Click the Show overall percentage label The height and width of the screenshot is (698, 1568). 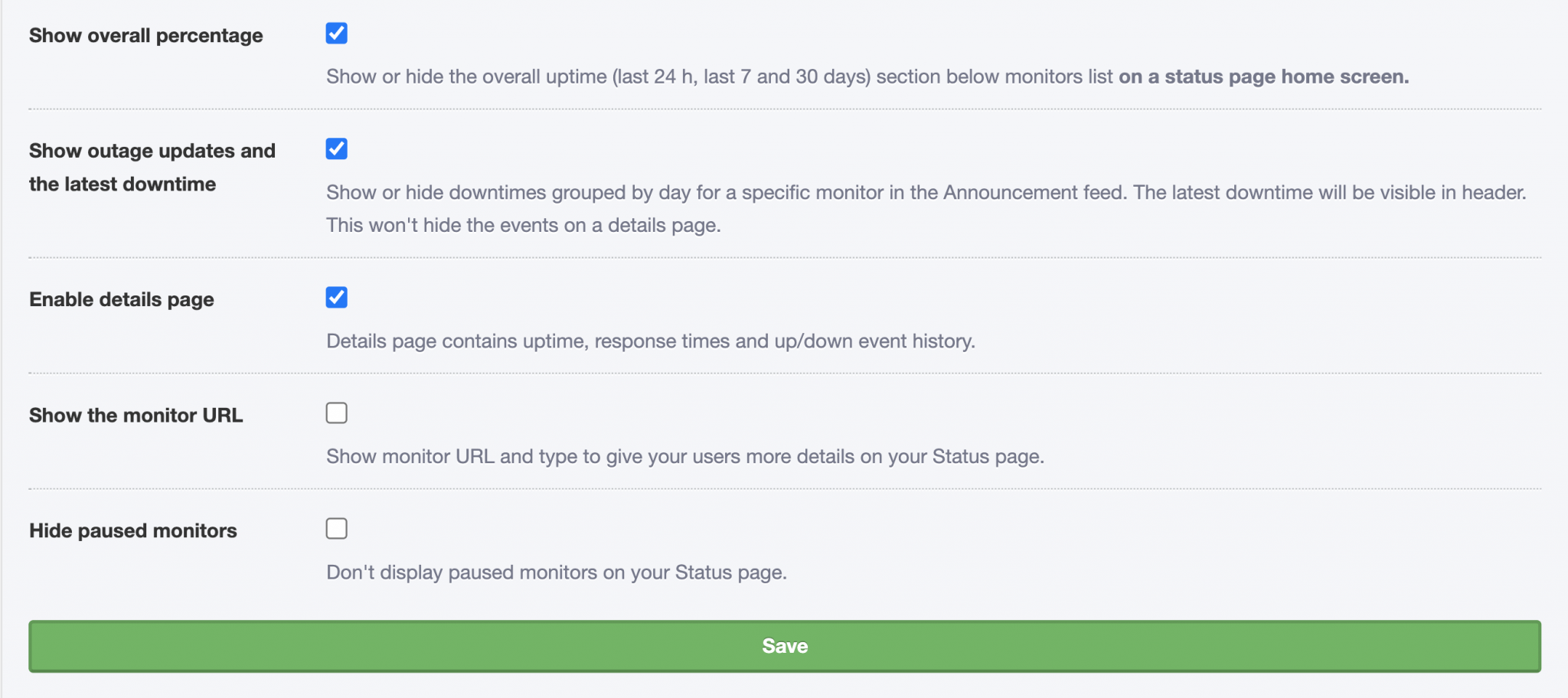(x=145, y=35)
